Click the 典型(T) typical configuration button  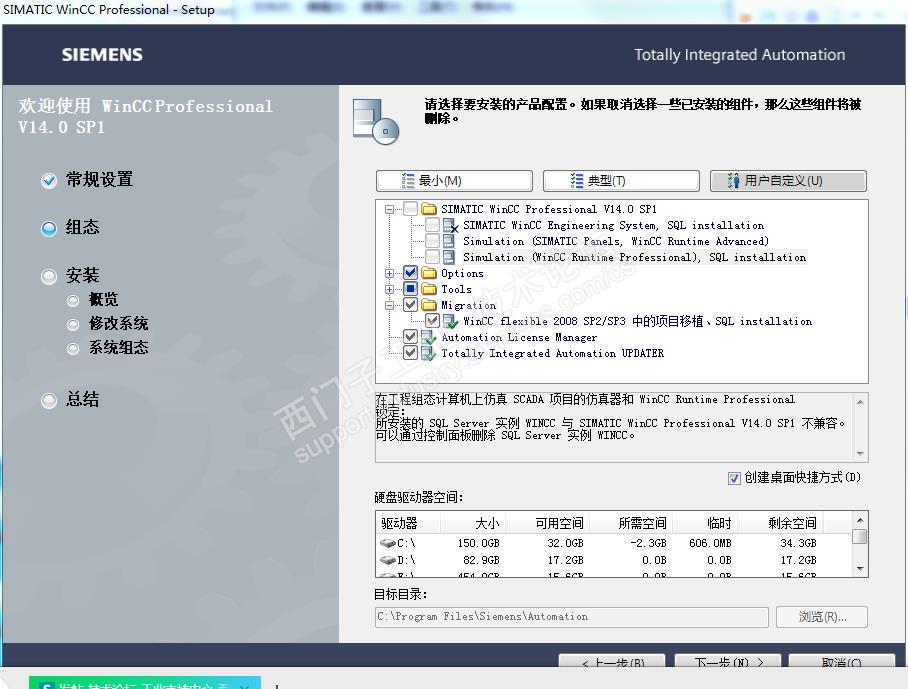pos(621,181)
